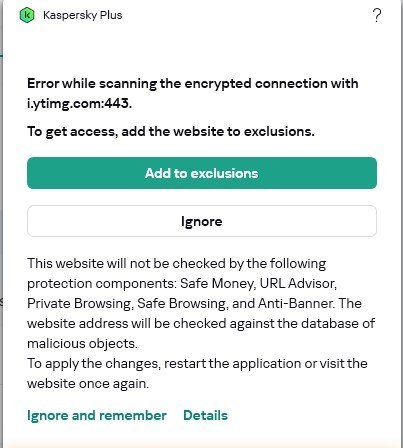Image resolution: width=403 pixels, height=448 pixels.
Task: Click the protection components description paragraph
Action: [x=201, y=303]
